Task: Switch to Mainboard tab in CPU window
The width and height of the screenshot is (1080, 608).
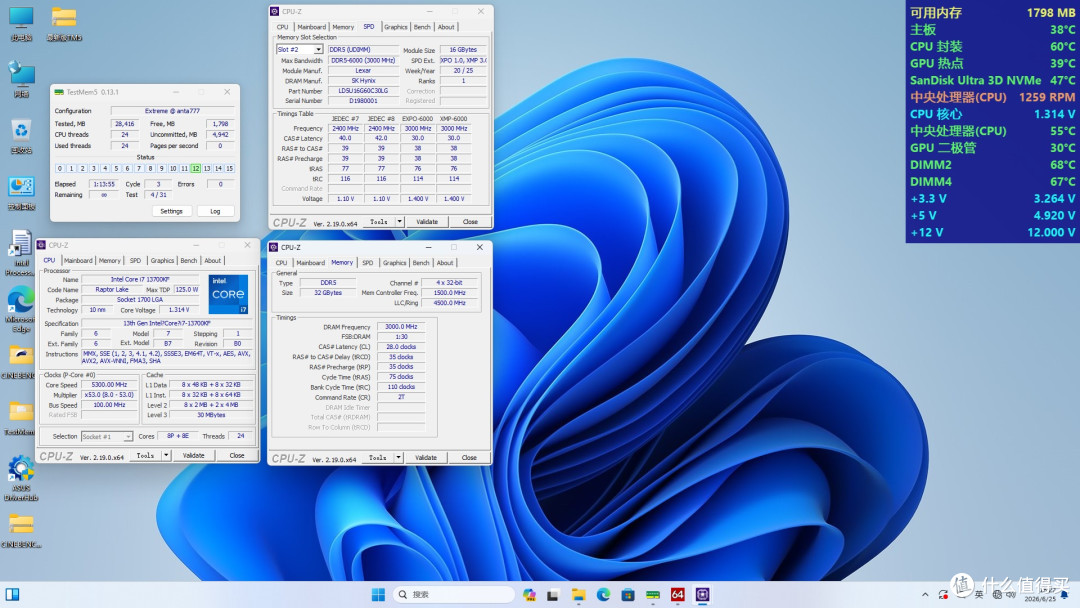Action: point(78,261)
